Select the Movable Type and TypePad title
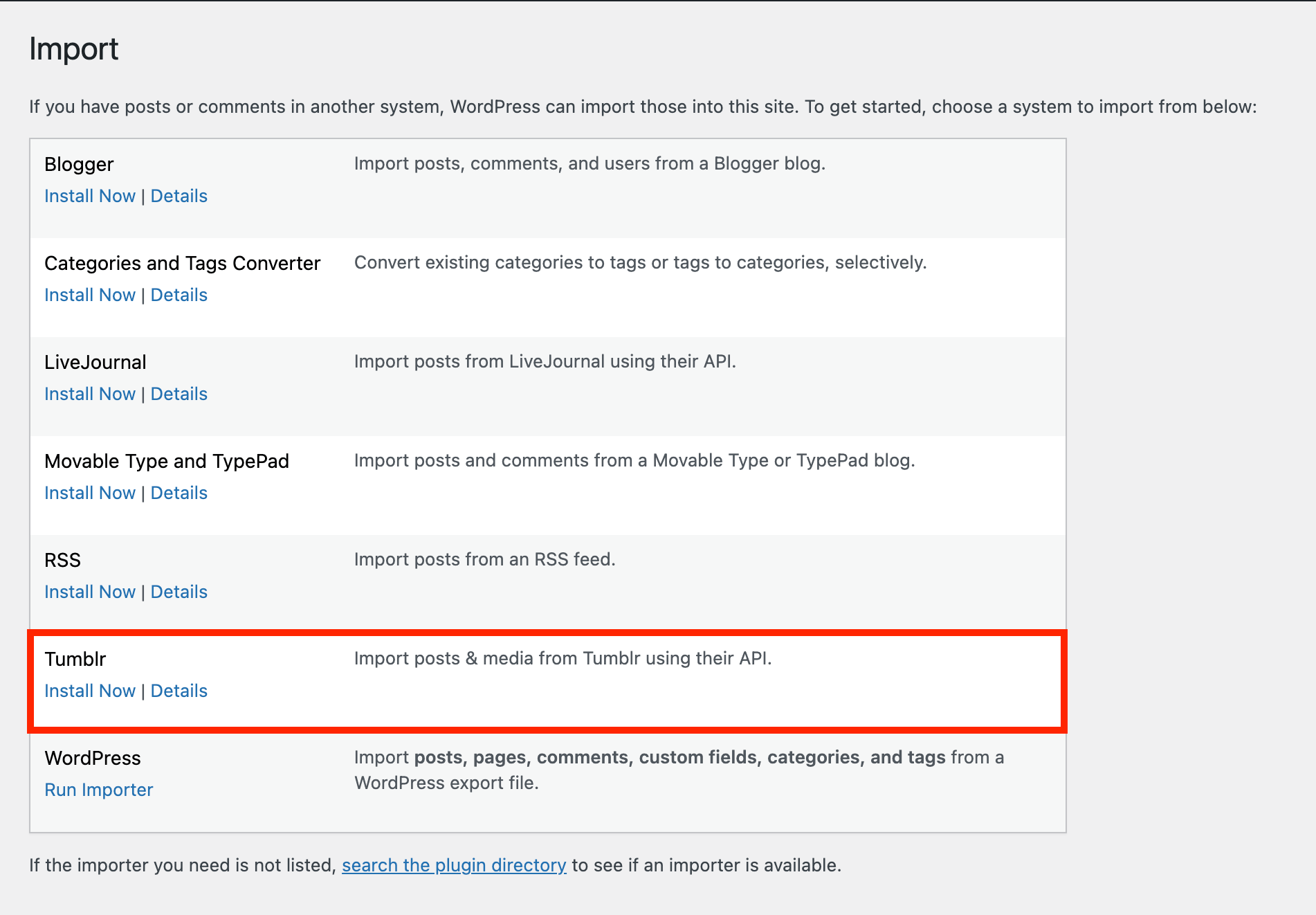 click(x=167, y=462)
